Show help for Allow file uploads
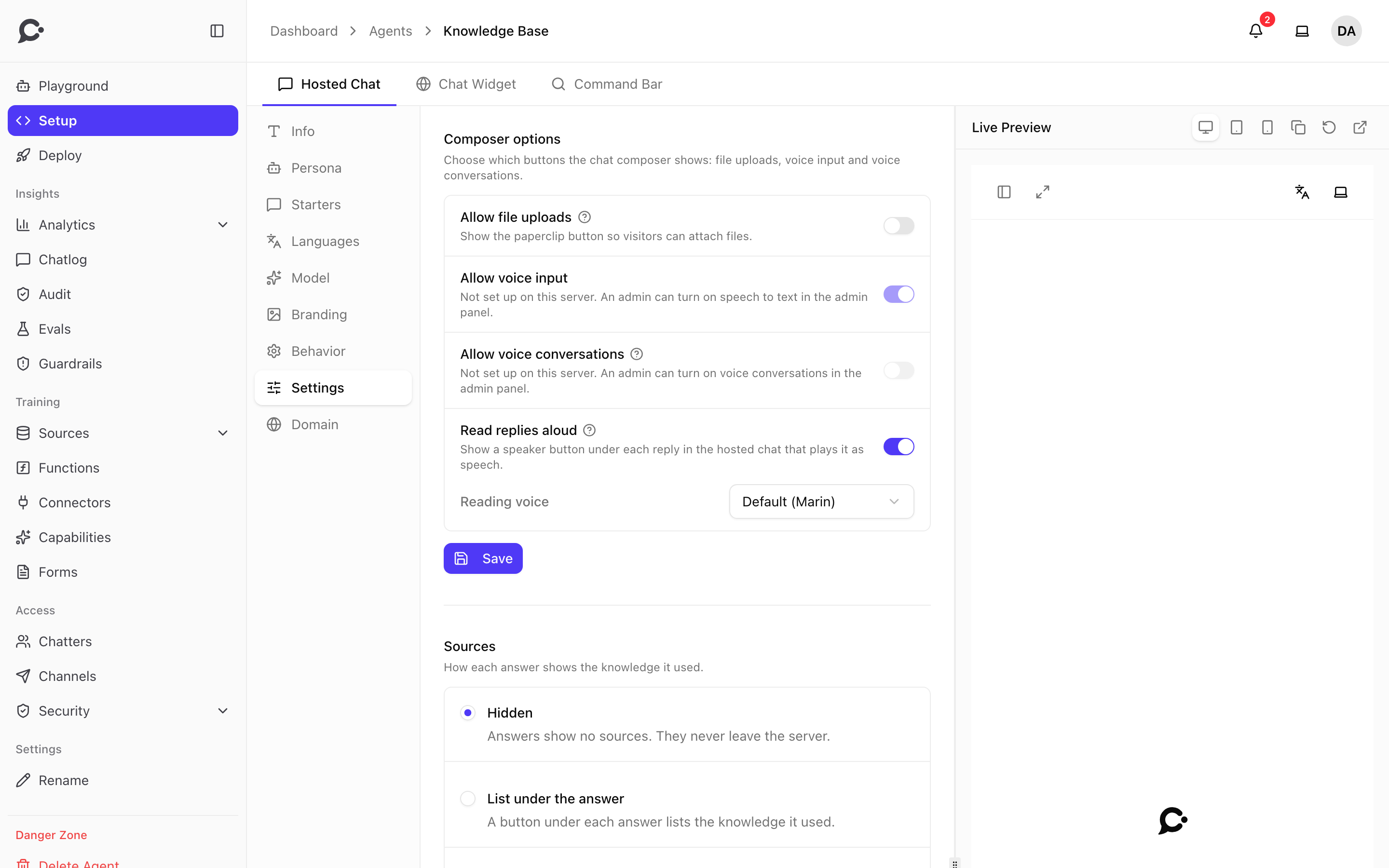This screenshot has height=868, width=1389. pos(585,217)
